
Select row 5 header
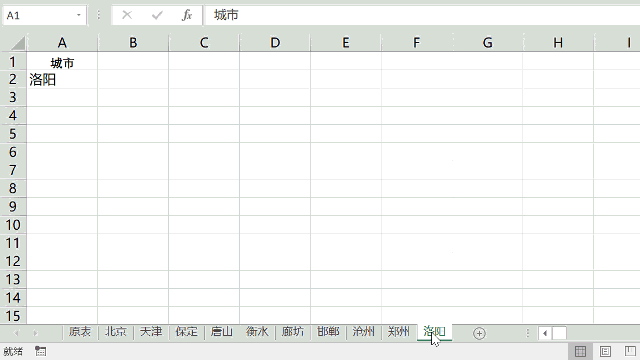13,134
